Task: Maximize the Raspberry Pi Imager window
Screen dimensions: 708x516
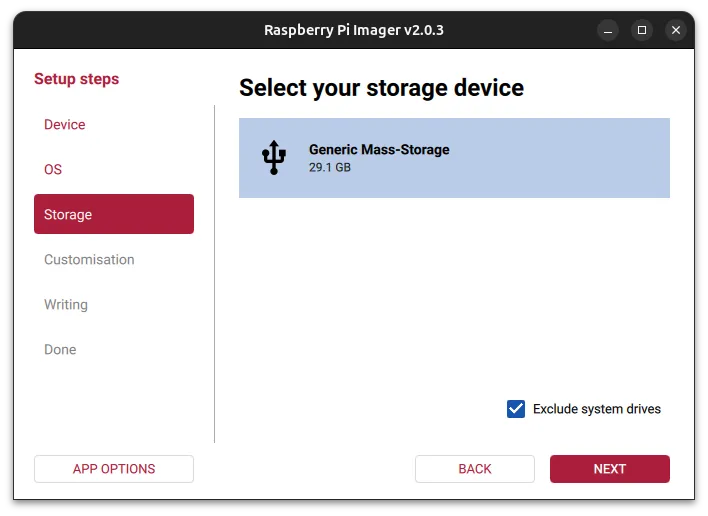Action: coord(642,30)
